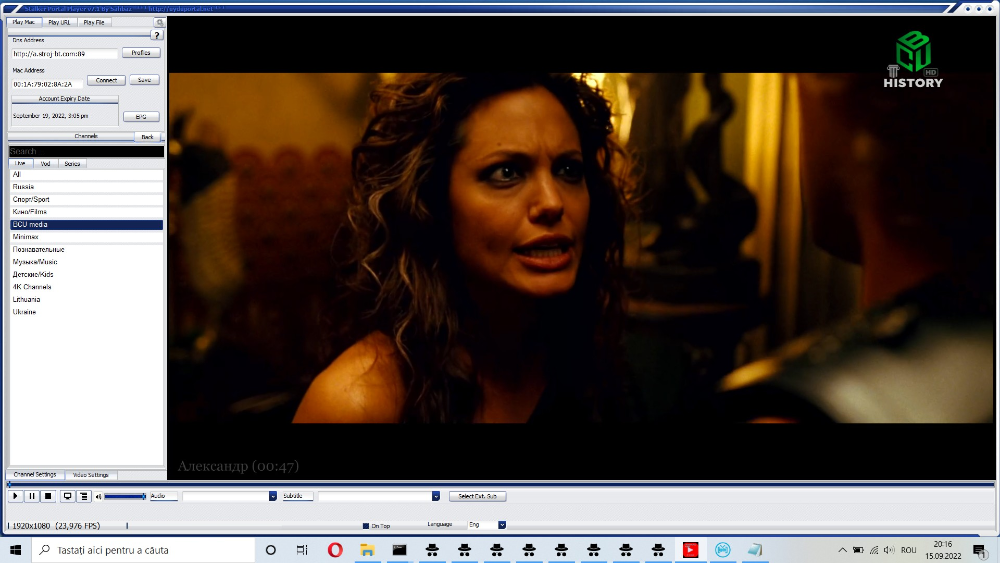Viewport: 1000px width, 563px height.
Task: Open the red play-button app on taskbar
Action: click(690, 550)
